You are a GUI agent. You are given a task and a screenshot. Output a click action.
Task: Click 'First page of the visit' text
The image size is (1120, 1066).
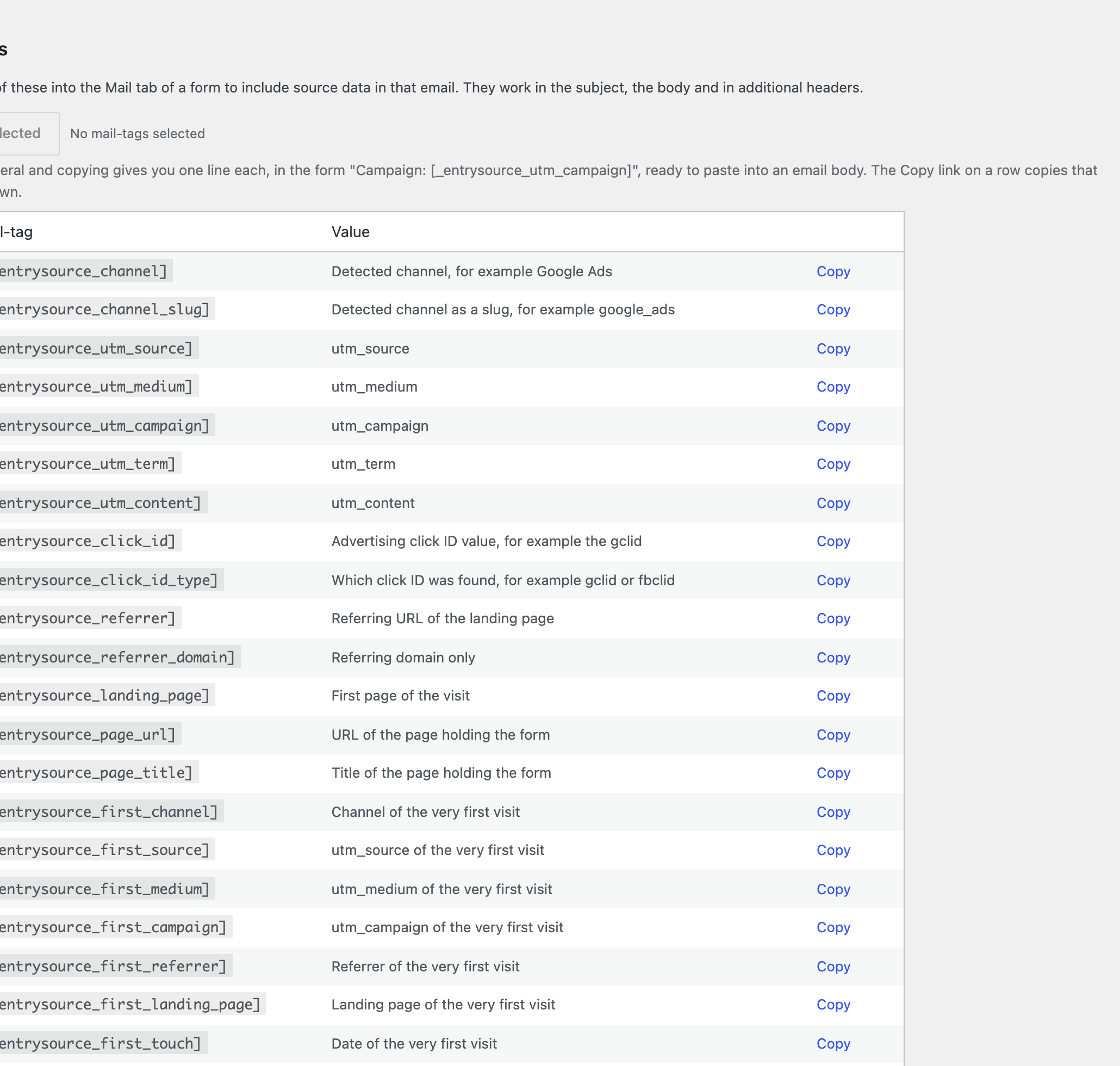pyautogui.click(x=400, y=696)
